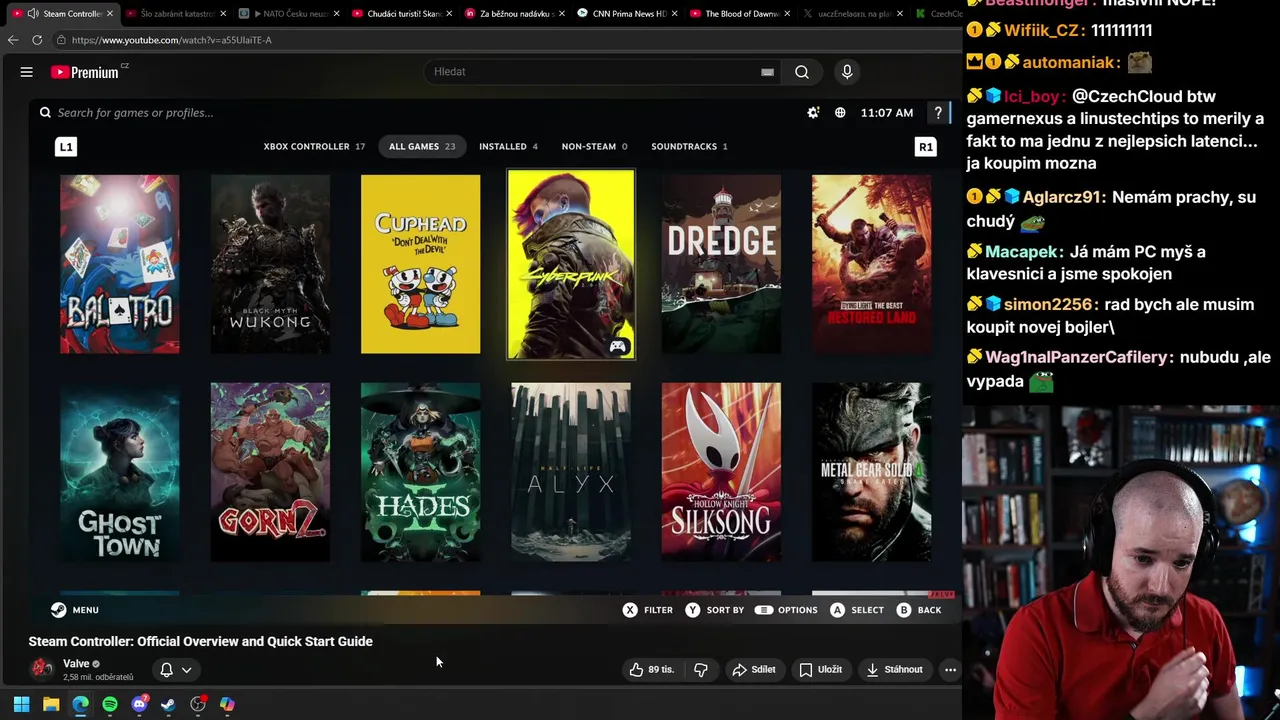Click the Steam MENU button

pyautogui.click(x=75, y=610)
